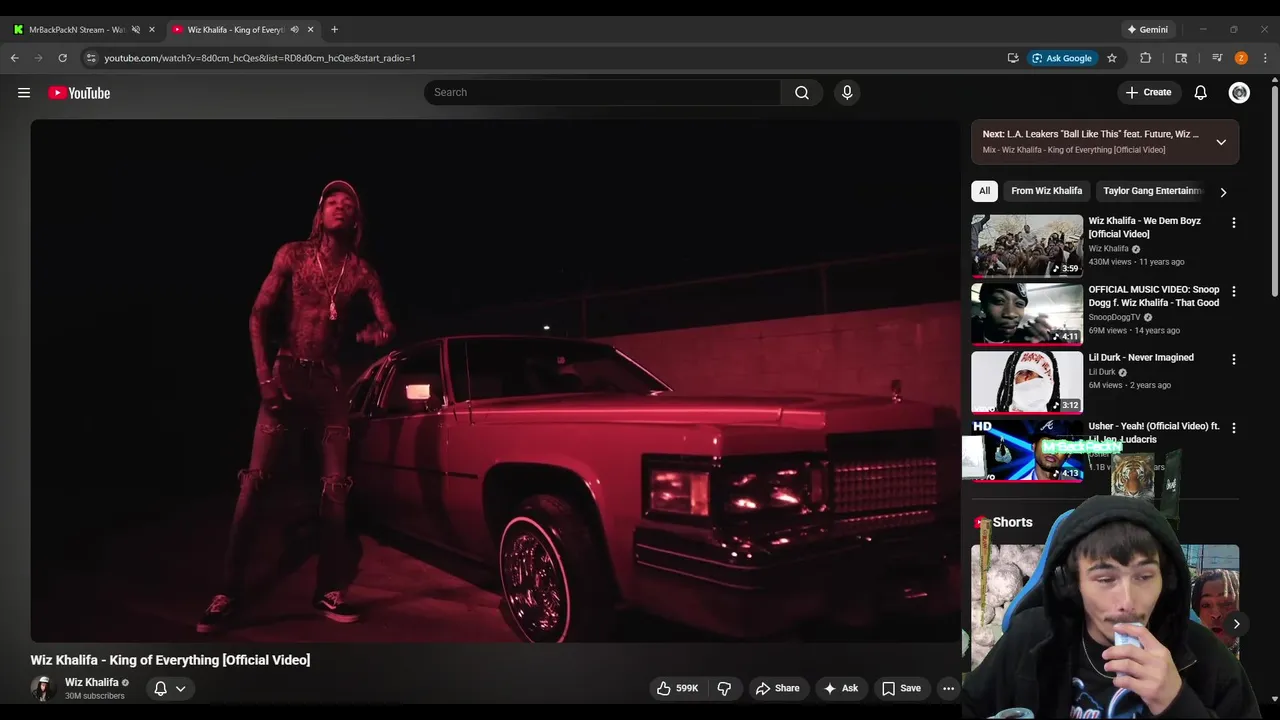Screen dimensions: 1280x720
Task: Click the install app icon in address bar
Action: (1013, 58)
